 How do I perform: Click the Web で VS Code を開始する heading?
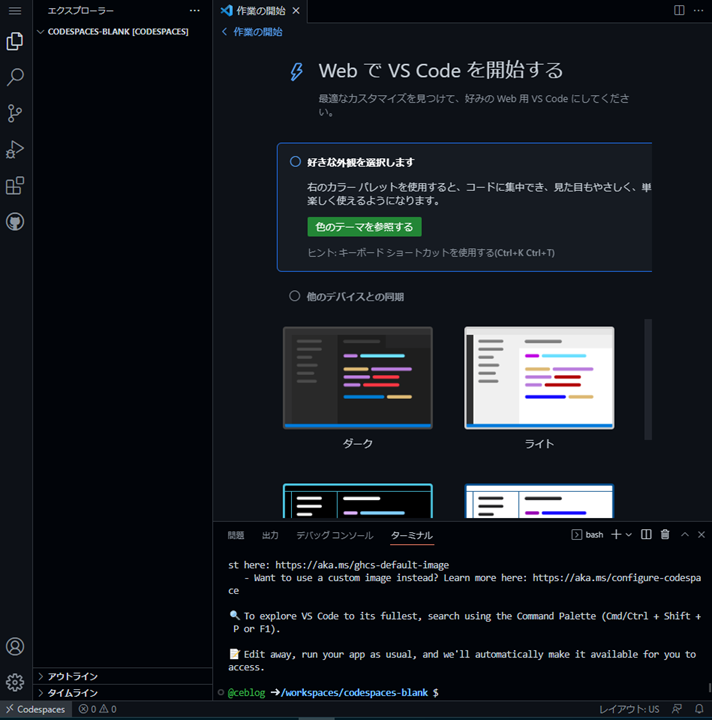(x=441, y=71)
